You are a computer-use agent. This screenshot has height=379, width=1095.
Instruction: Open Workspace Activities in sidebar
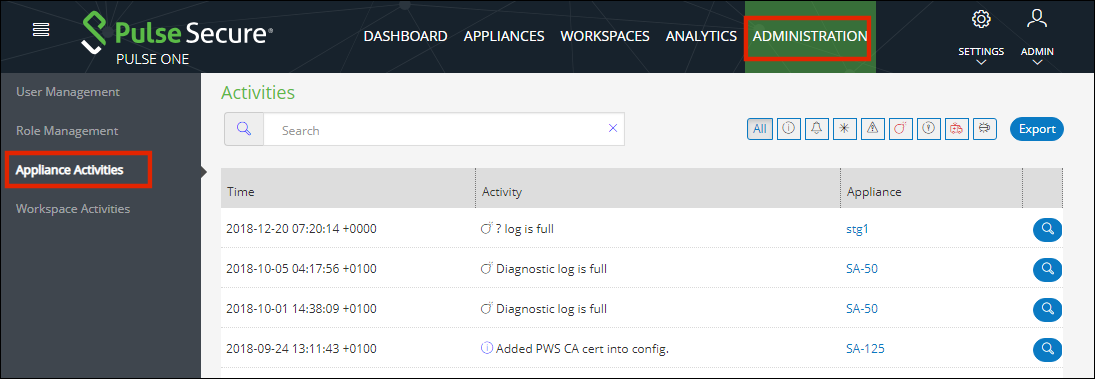73,209
